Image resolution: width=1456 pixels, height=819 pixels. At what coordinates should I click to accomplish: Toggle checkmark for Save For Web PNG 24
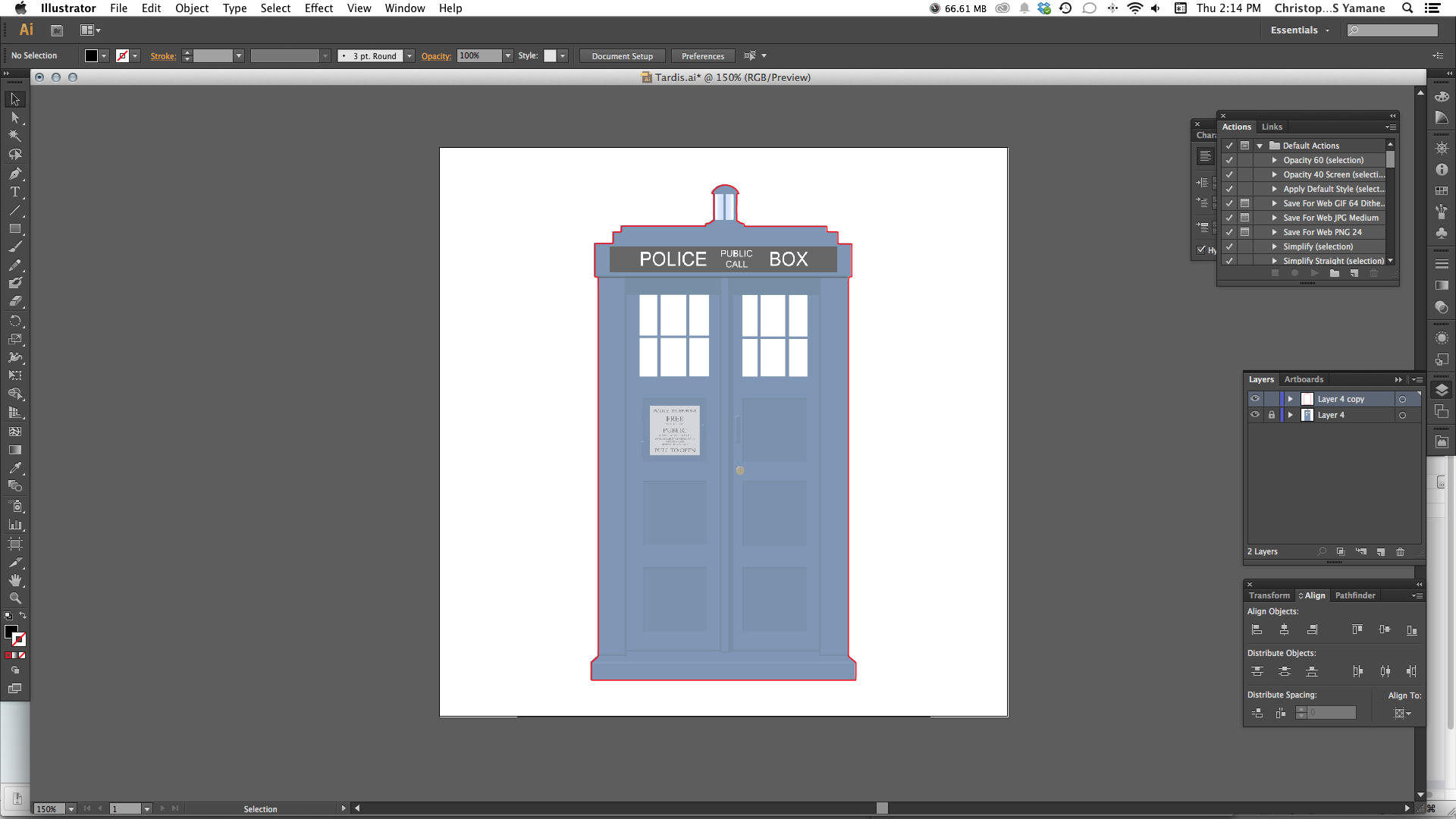(x=1228, y=232)
